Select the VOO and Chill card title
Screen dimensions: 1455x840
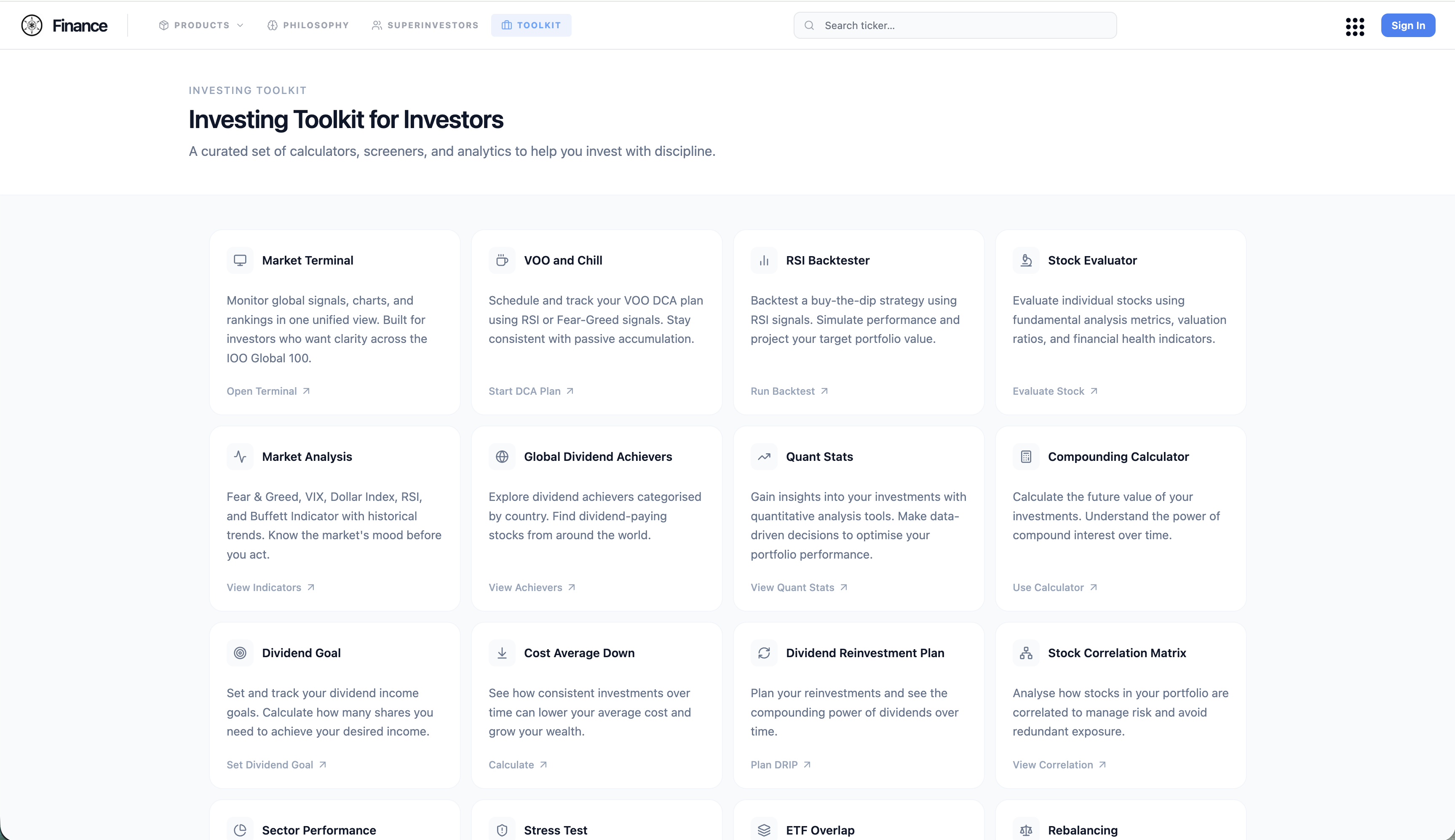563,260
